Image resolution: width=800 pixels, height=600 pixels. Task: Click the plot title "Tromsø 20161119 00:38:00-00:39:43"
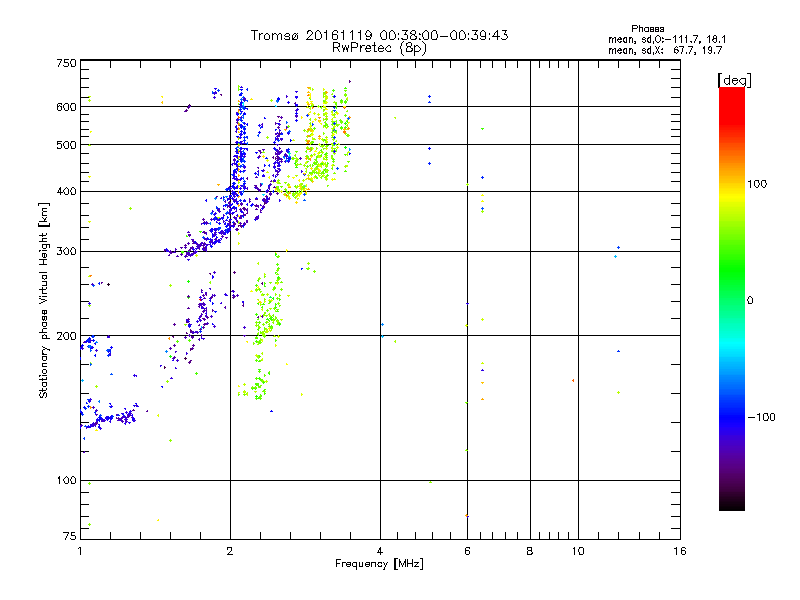pos(379,35)
